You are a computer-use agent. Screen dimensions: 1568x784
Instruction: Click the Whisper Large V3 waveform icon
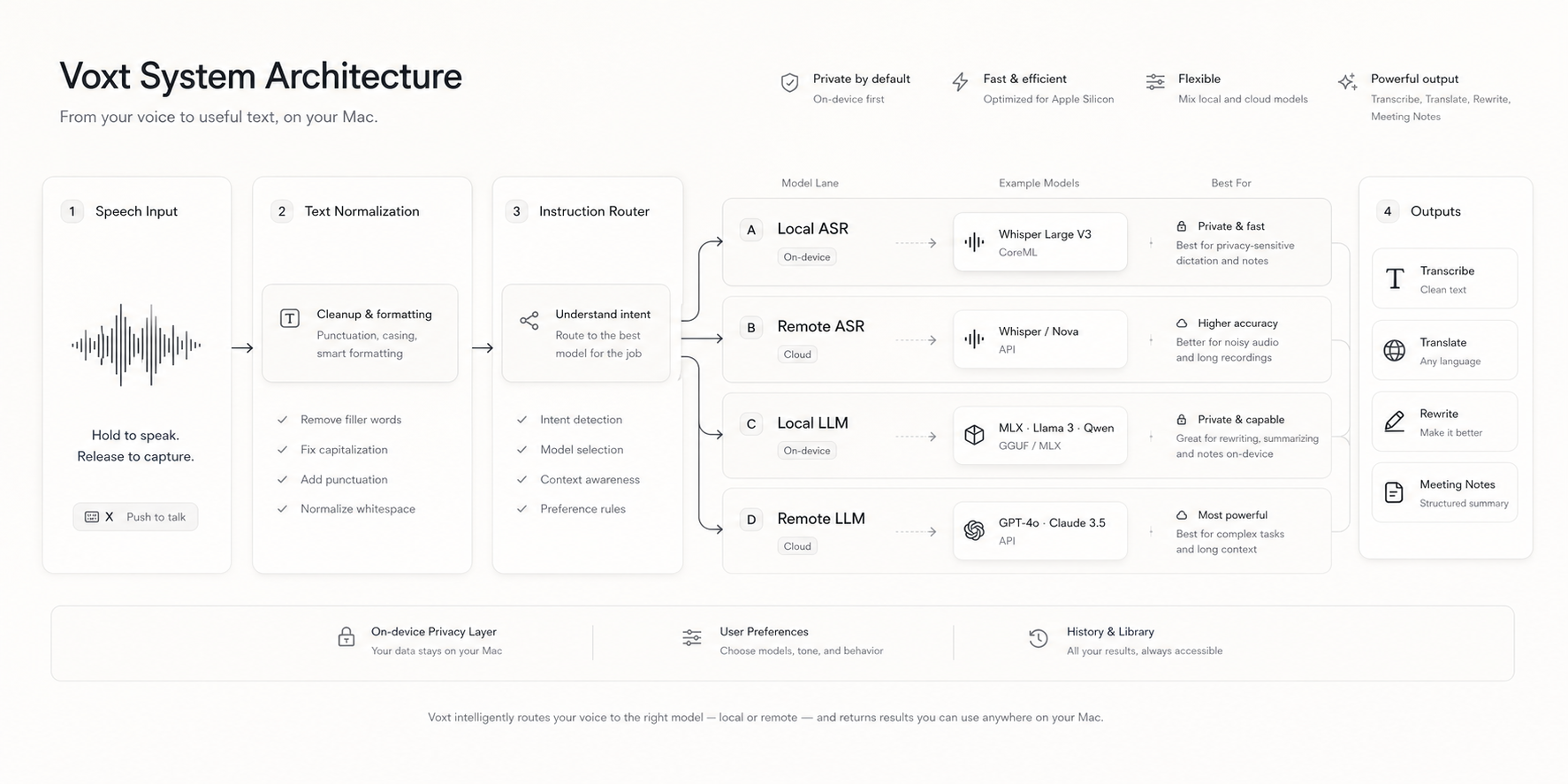(x=974, y=242)
